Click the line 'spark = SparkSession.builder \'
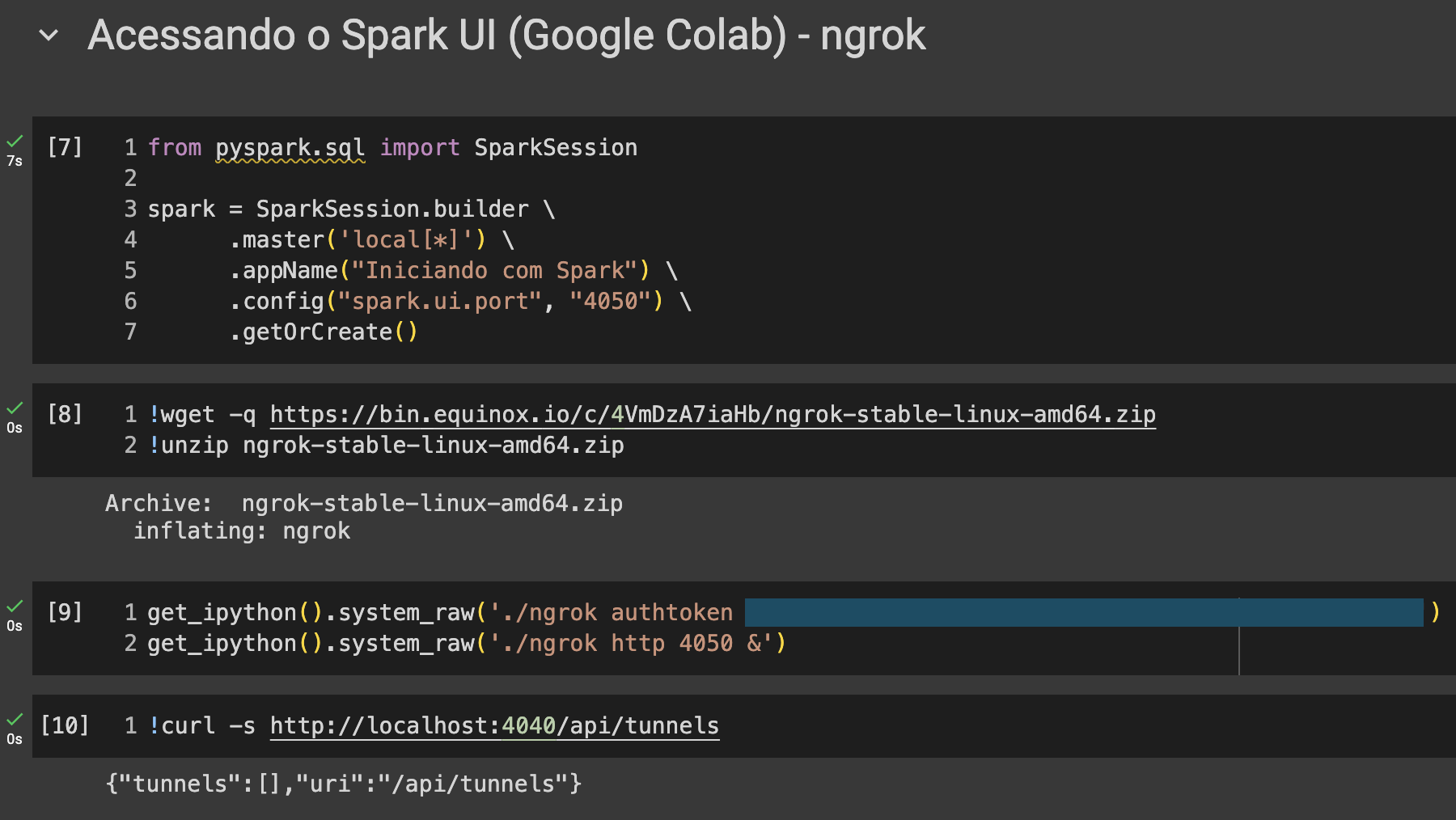The image size is (1456, 820). point(351,209)
